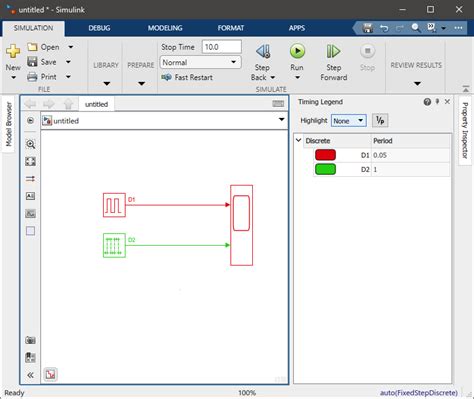Run the simulation

pos(297,51)
